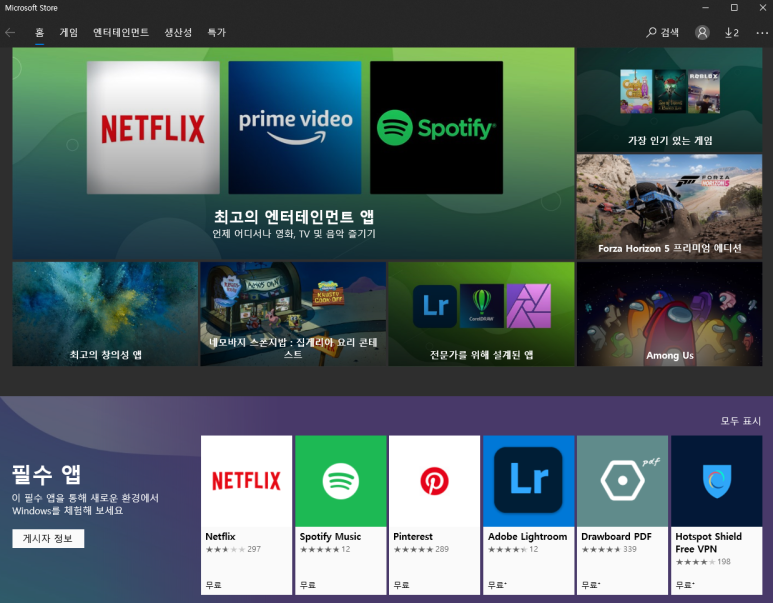Select the Prime Video tile in the banner
The height and width of the screenshot is (603, 773).
click(x=295, y=127)
